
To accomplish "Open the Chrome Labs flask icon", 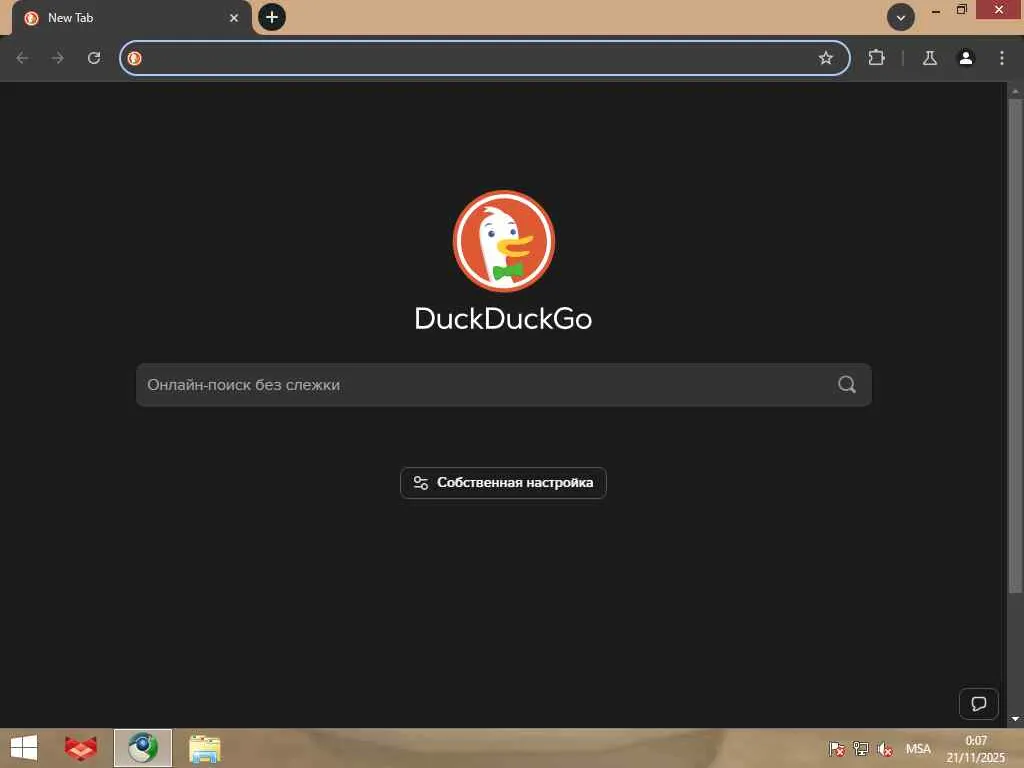I will 930,58.
